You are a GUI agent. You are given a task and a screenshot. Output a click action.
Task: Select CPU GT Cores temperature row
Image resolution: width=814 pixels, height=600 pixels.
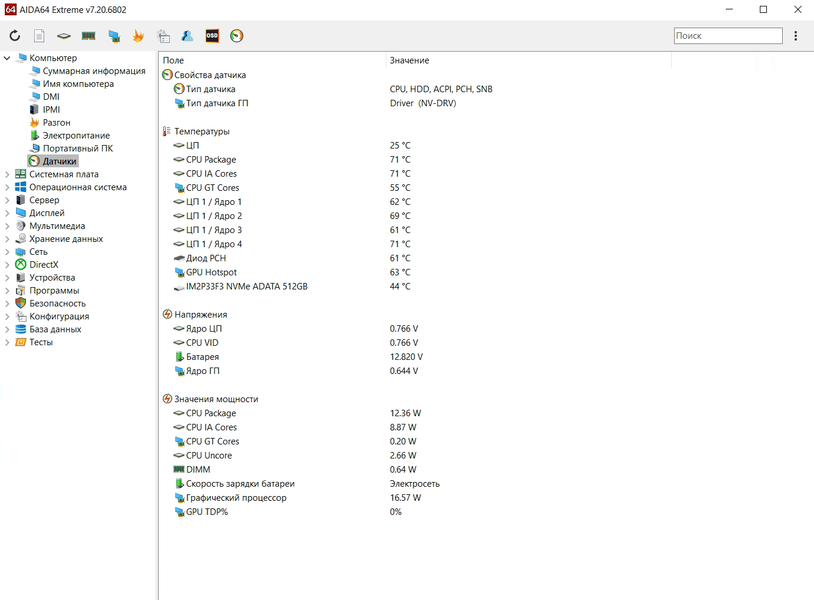point(291,187)
